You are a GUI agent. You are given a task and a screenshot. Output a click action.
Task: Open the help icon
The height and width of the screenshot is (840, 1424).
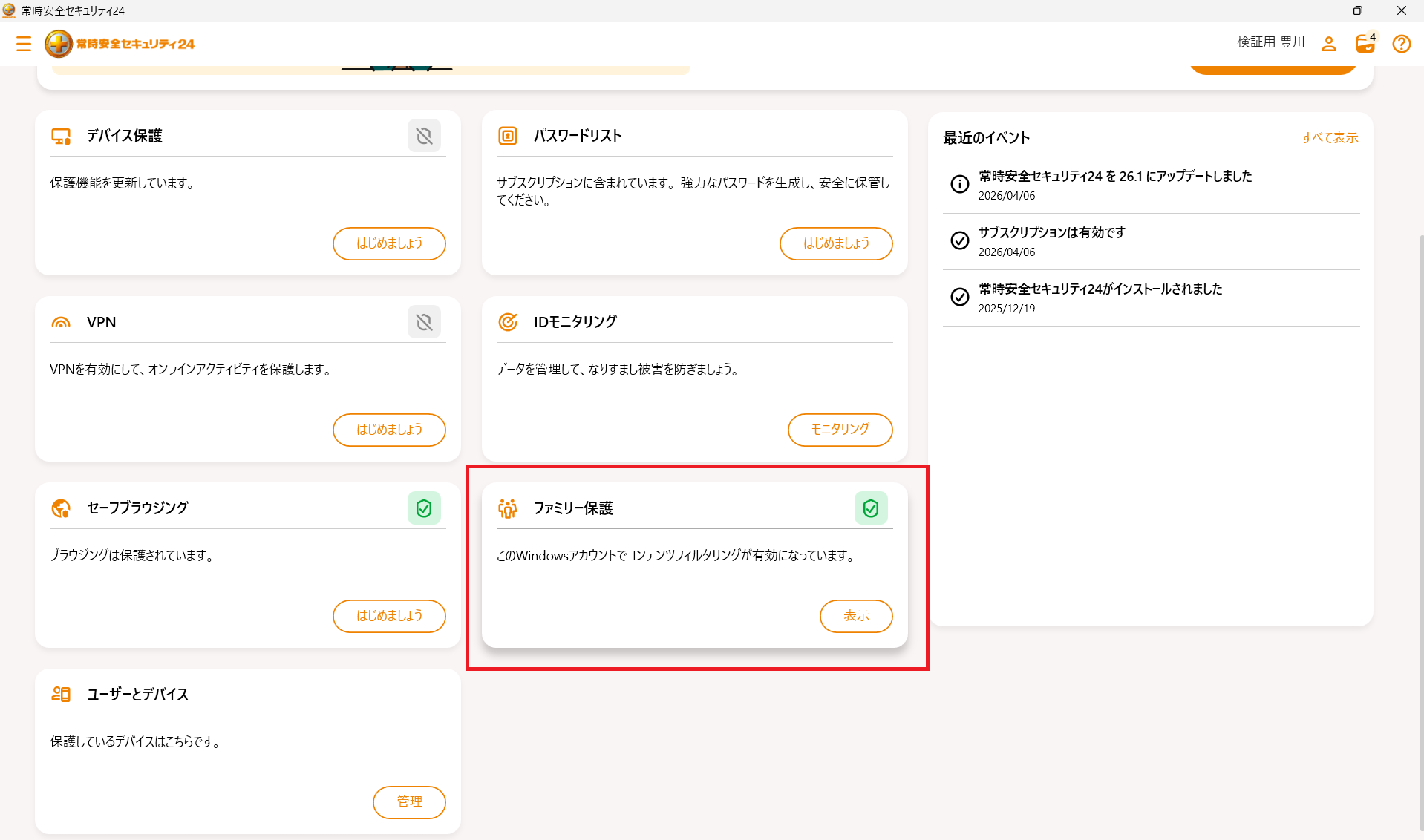pos(1401,44)
